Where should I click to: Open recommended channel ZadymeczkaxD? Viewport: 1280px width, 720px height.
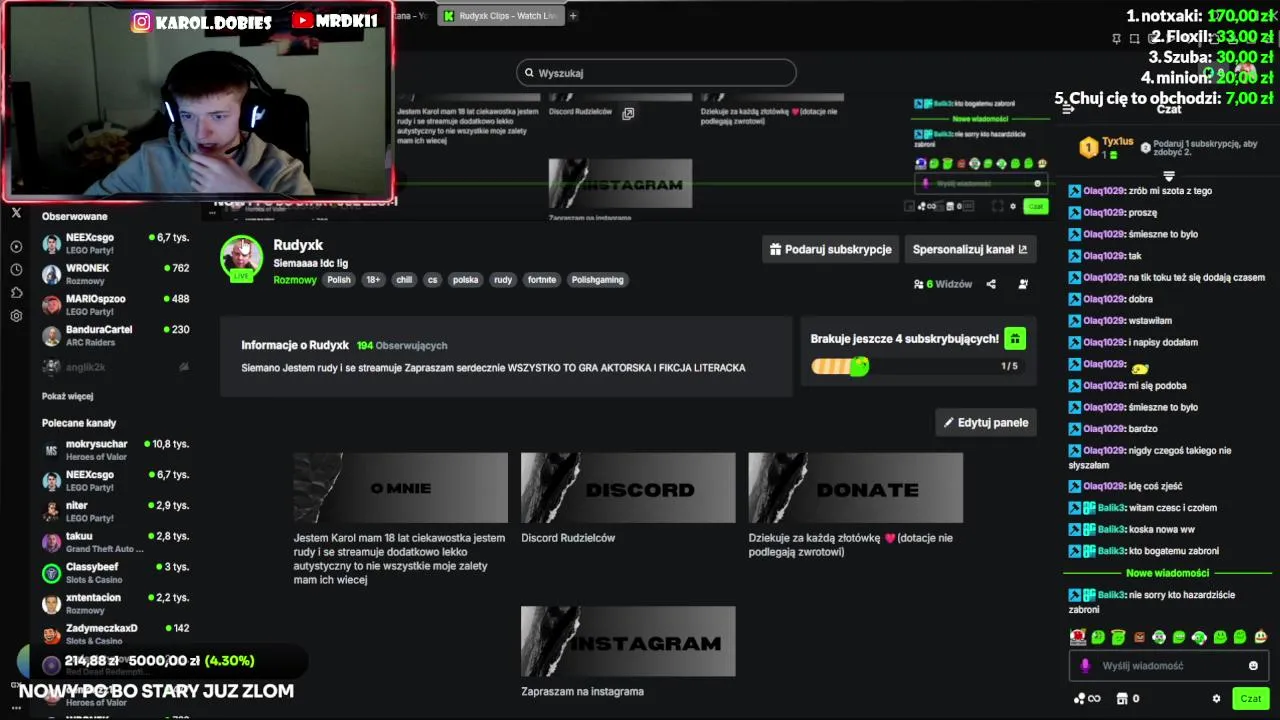coord(115,635)
